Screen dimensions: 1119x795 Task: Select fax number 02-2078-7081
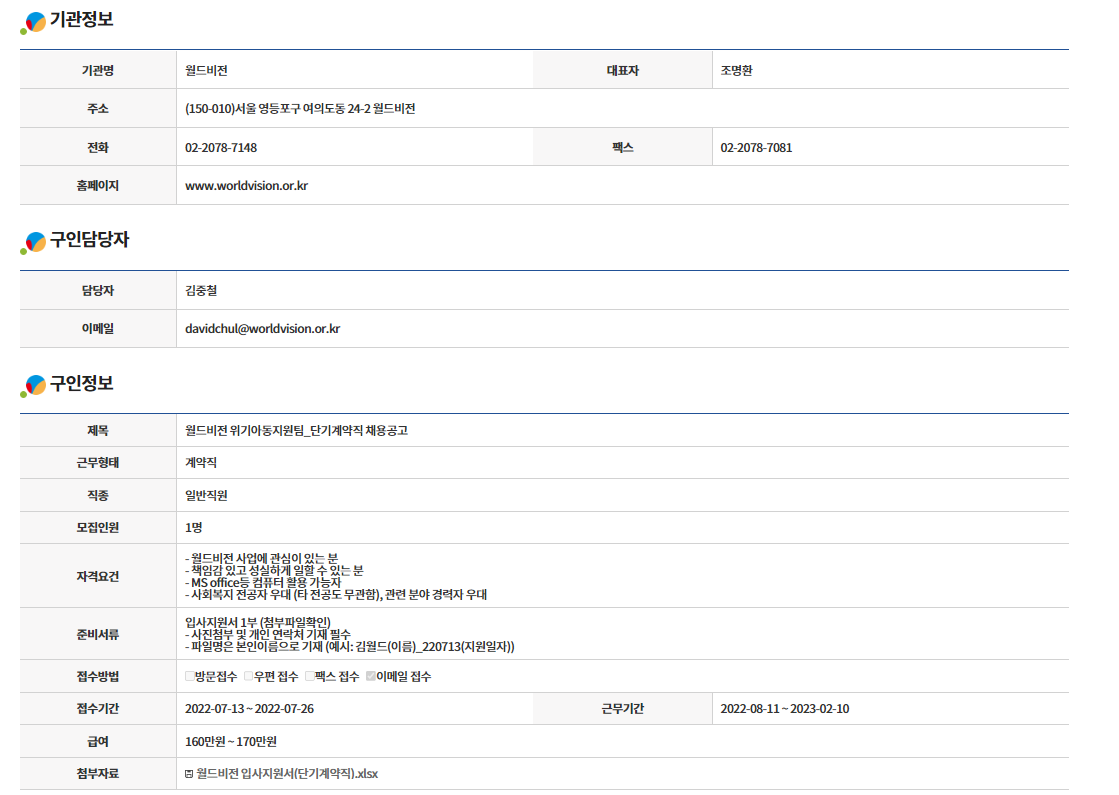756,148
